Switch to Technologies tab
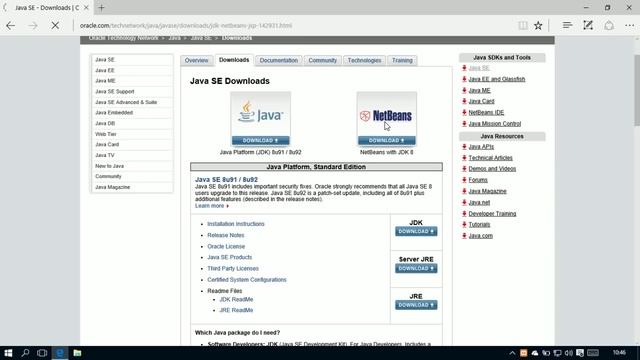640x360 pixels. 364,60
